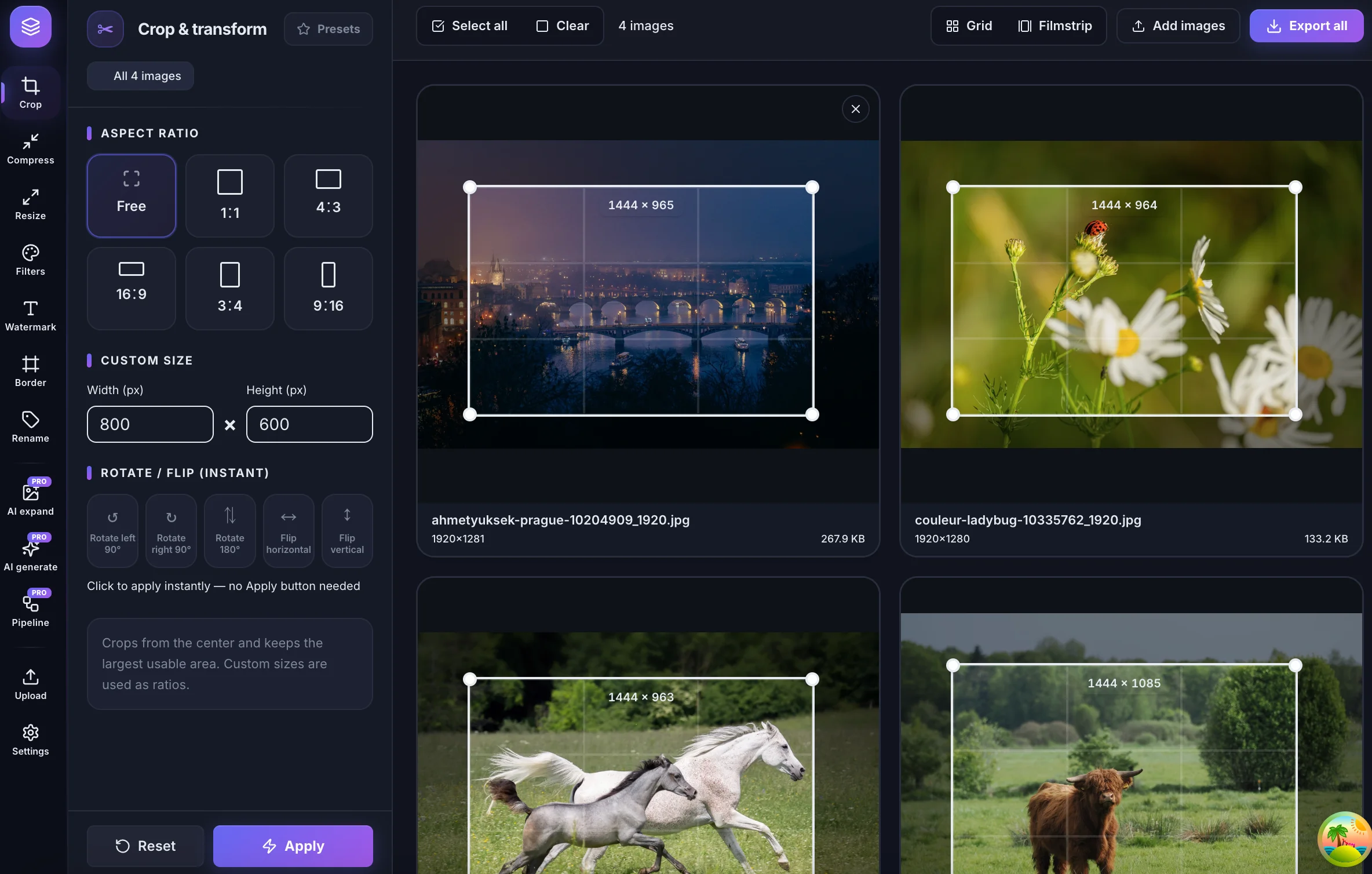This screenshot has width=1372, height=874.
Task: Open the Rename tool
Action: pyautogui.click(x=30, y=427)
